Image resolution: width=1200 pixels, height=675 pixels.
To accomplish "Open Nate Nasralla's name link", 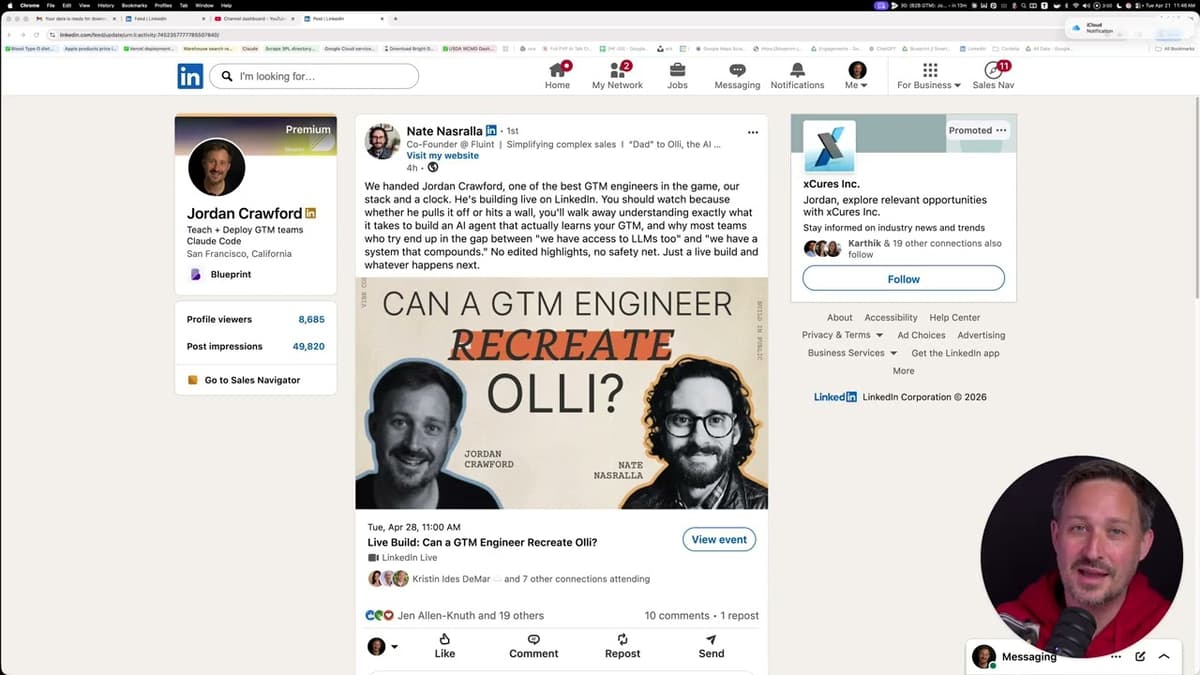I will point(444,131).
